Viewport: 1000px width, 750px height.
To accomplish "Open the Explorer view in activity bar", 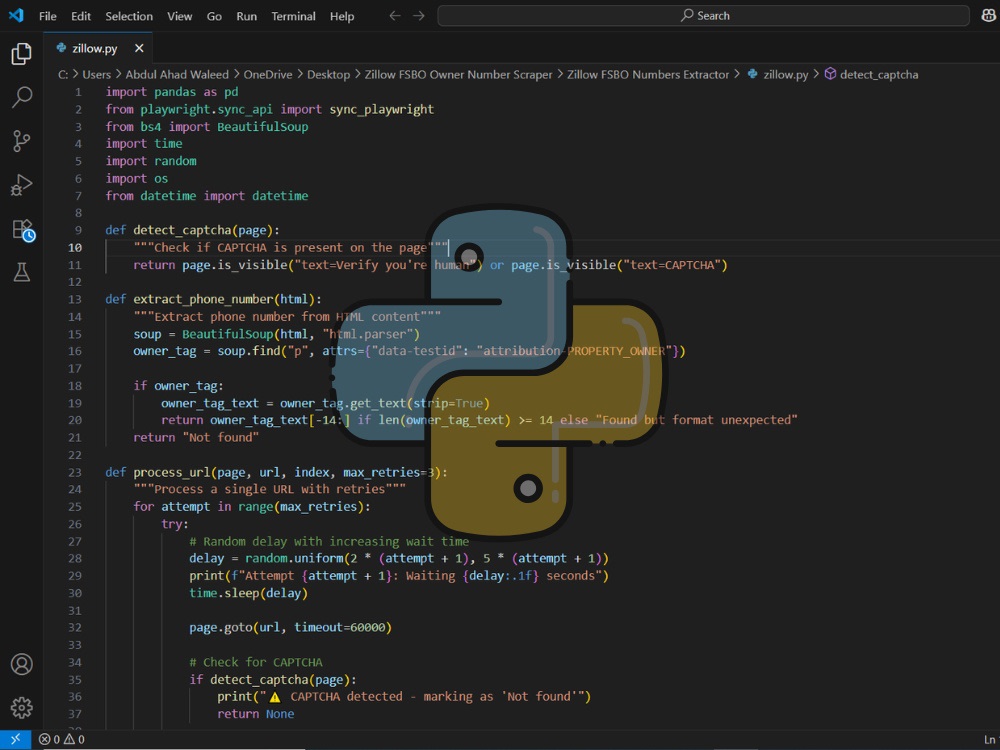I will pyautogui.click(x=21, y=54).
